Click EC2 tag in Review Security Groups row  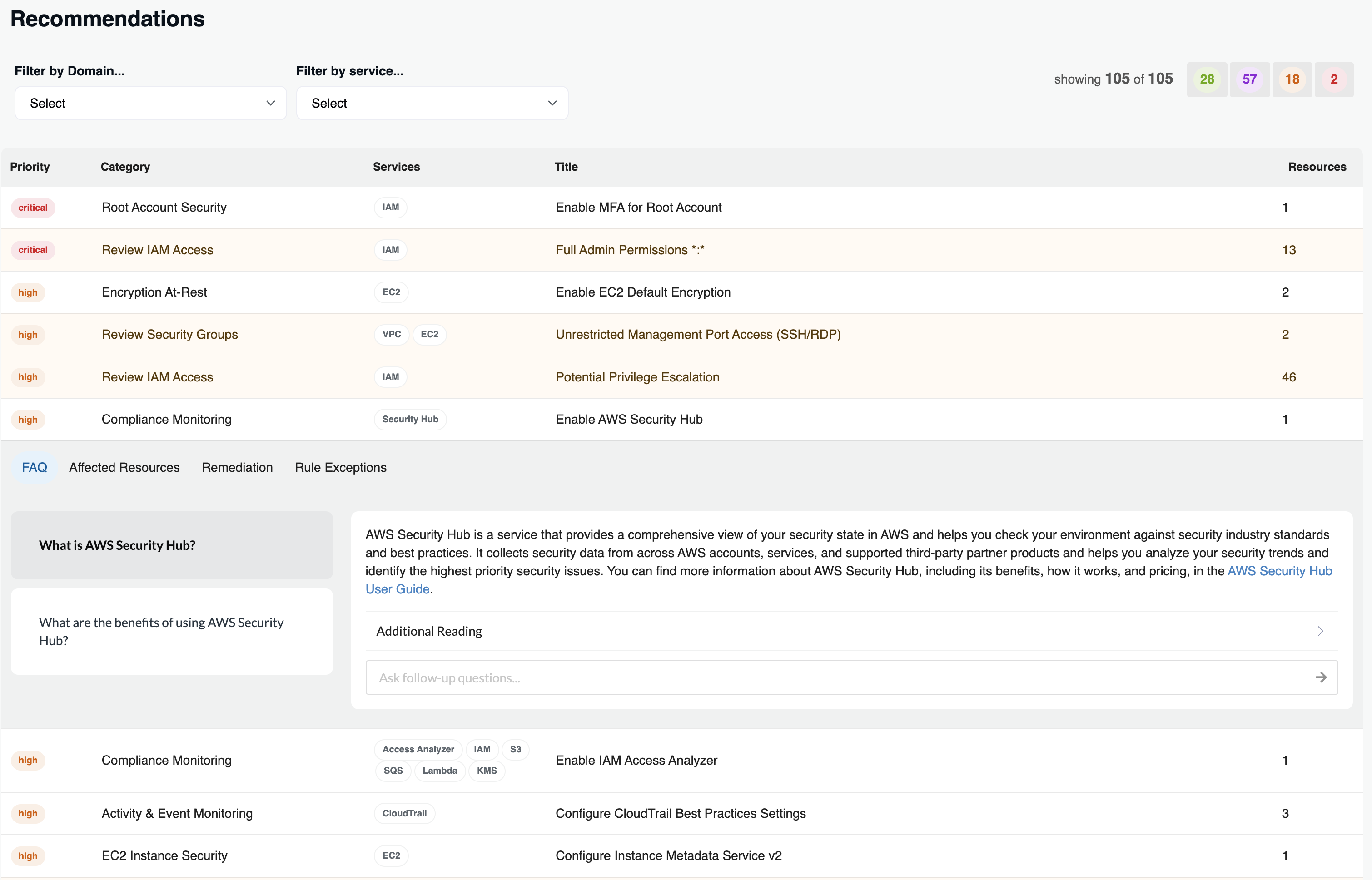[x=429, y=334]
